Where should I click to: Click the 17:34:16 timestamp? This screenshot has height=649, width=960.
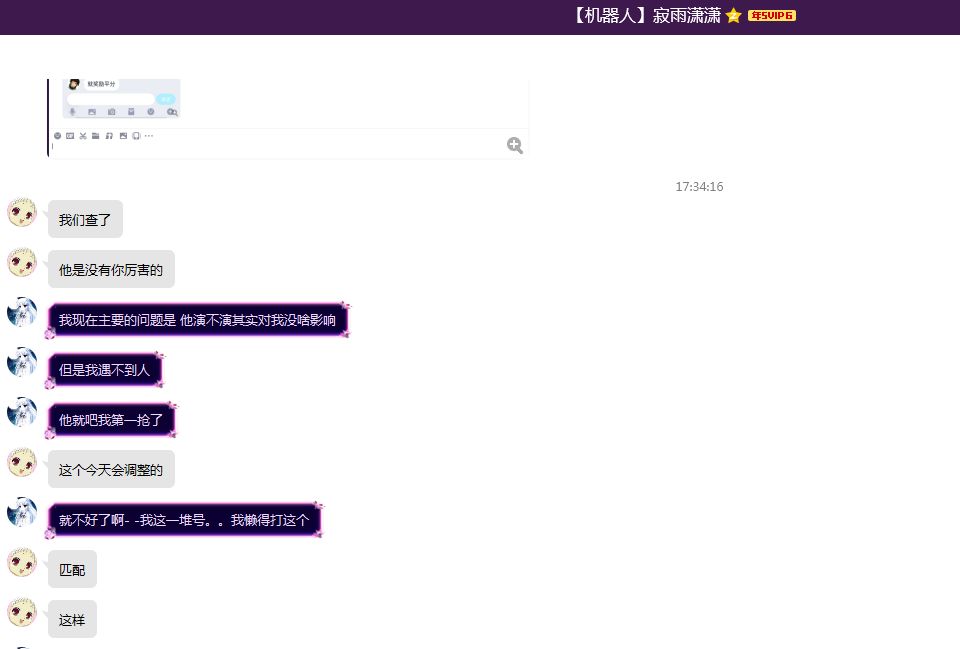pos(699,187)
